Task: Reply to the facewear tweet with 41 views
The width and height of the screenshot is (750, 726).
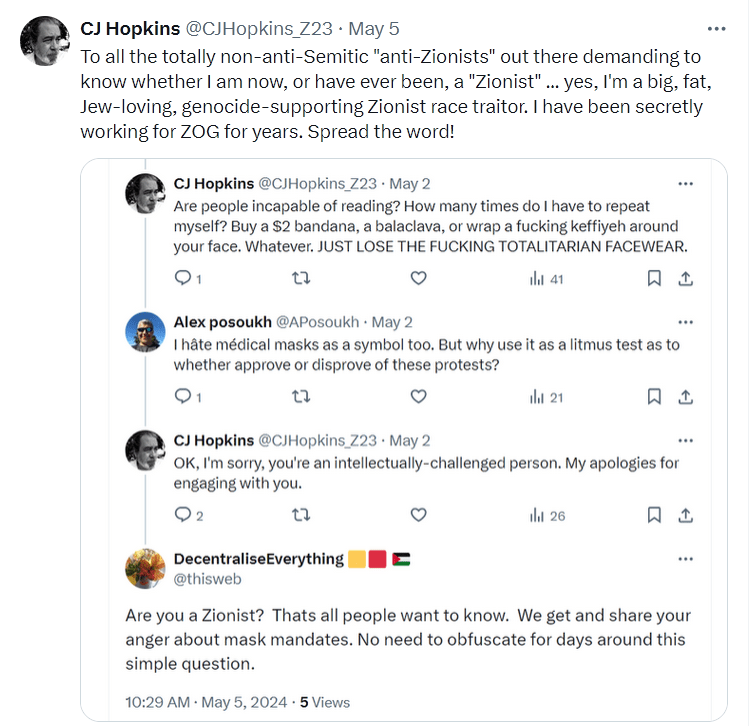Action: click(182, 279)
